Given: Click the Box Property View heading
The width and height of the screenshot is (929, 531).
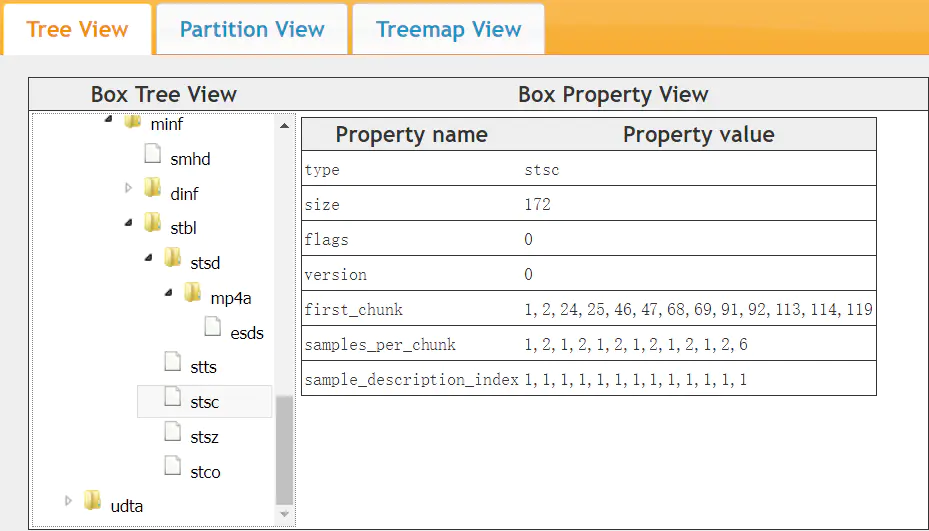Looking at the screenshot, I should coord(613,94).
